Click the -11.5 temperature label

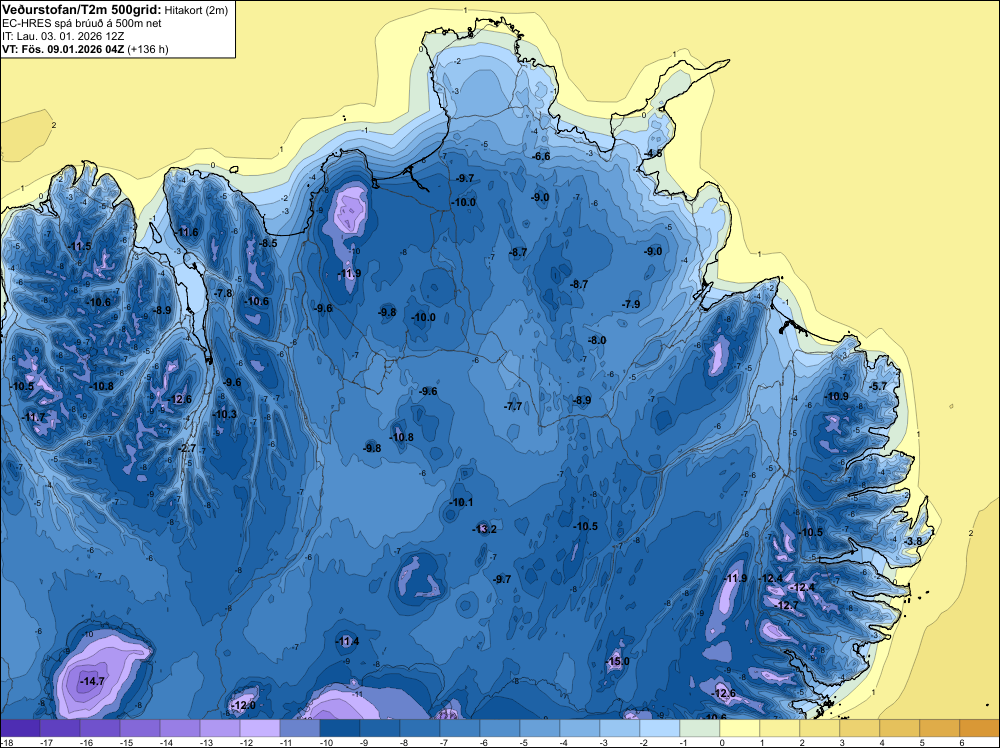click(79, 246)
